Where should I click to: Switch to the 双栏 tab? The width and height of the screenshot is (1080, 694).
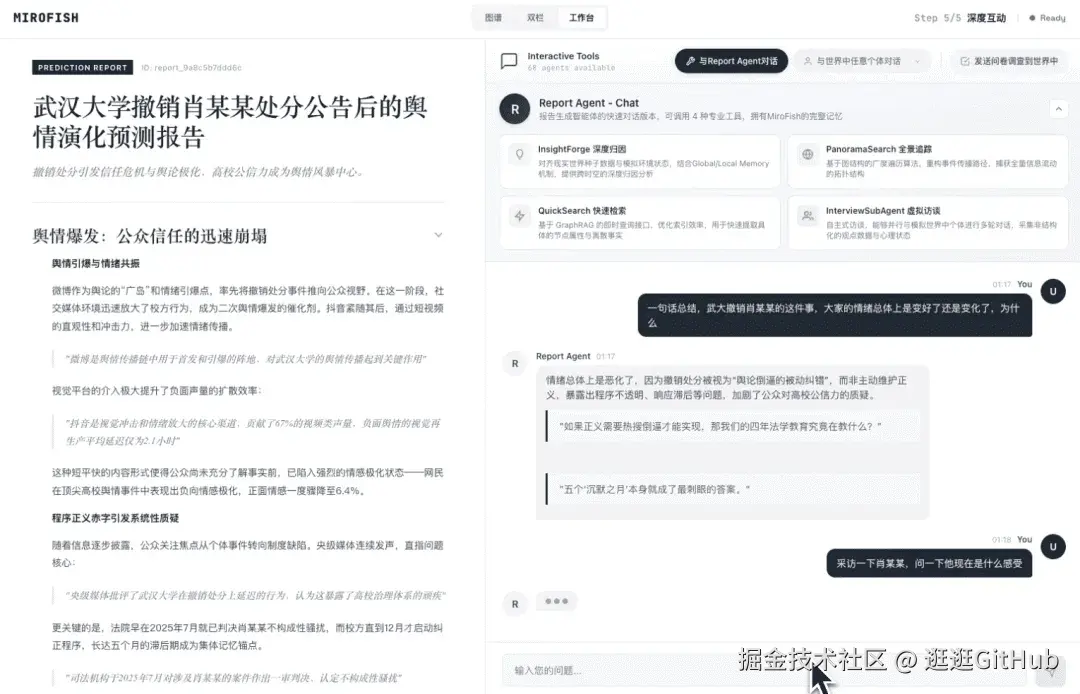tap(536, 17)
